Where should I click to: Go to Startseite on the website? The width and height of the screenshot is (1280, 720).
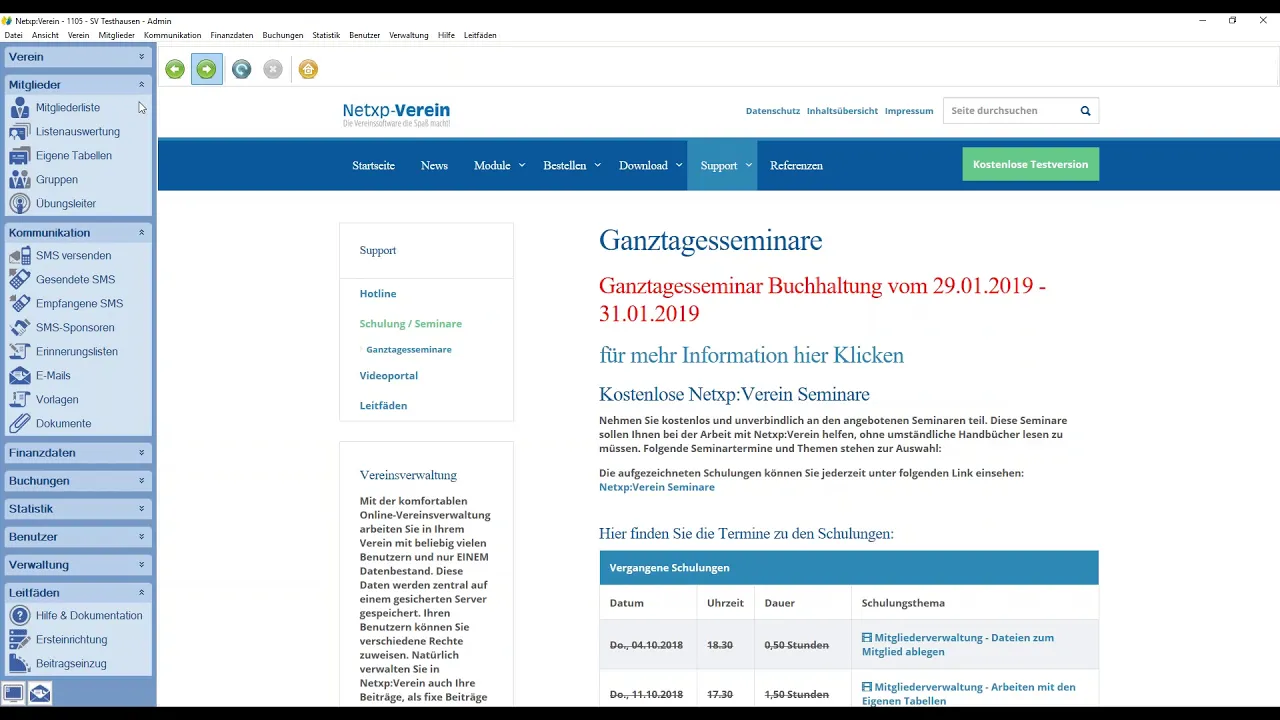(373, 165)
